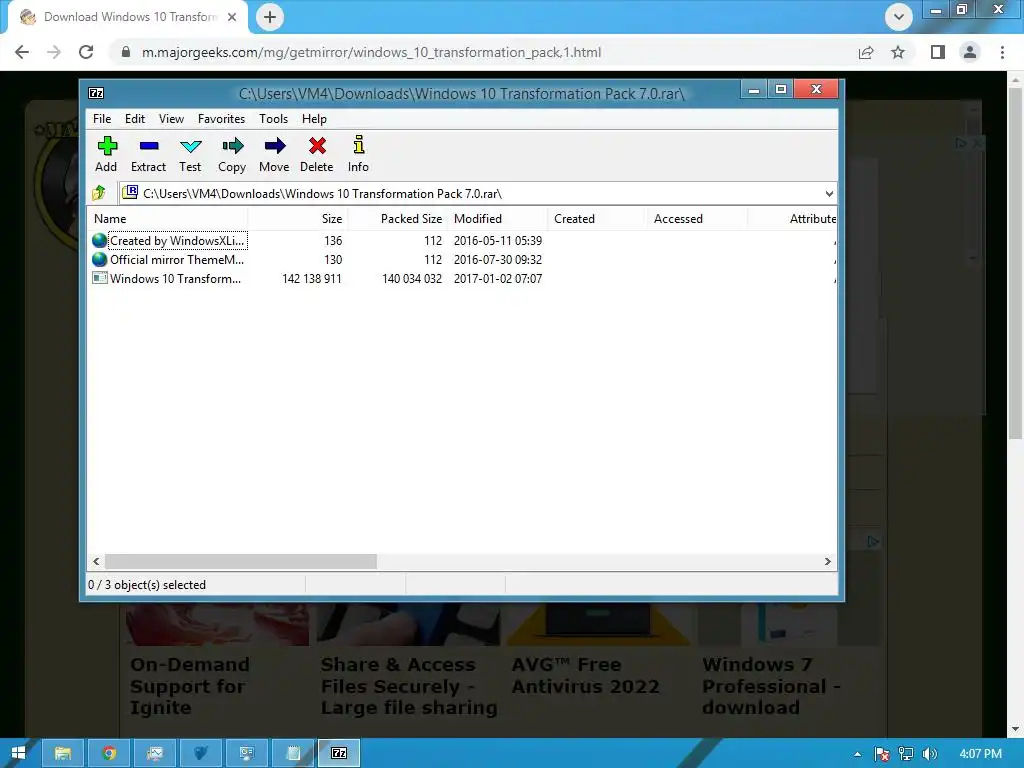1024x768 pixels.
Task: Click modified date 2017-01-02 07:07
Action: pos(498,279)
